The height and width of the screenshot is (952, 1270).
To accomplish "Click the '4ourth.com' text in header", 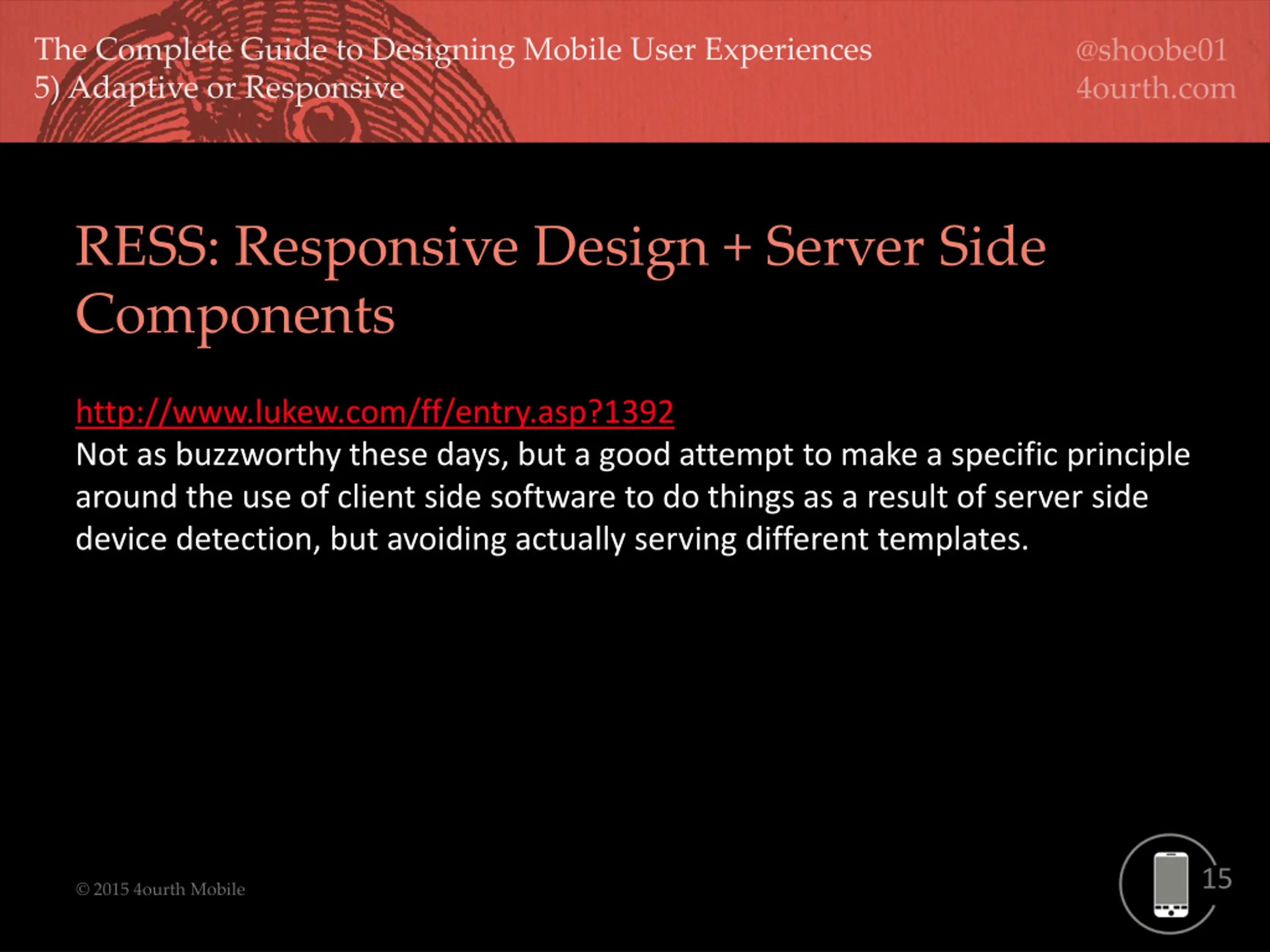I will point(1156,88).
